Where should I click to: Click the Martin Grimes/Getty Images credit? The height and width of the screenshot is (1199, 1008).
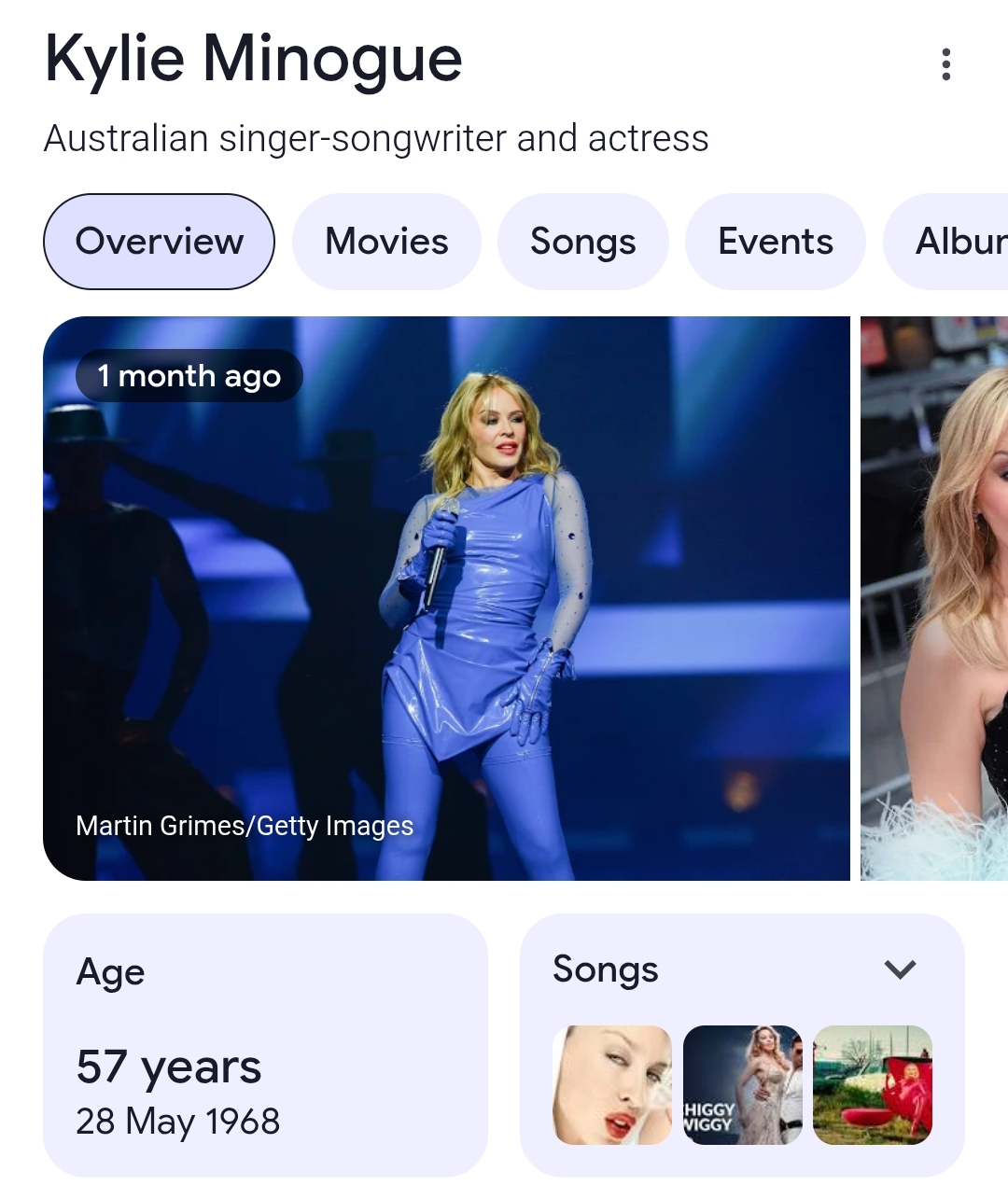(x=245, y=826)
